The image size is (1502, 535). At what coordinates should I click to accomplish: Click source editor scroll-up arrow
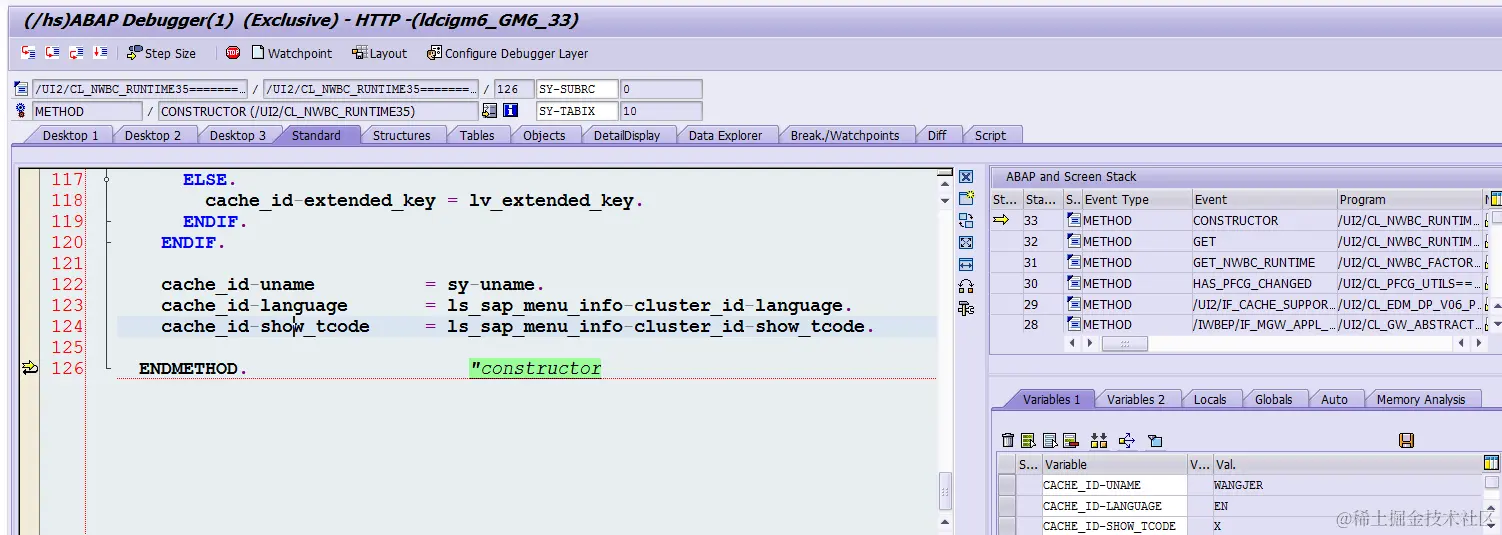tap(944, 185)
